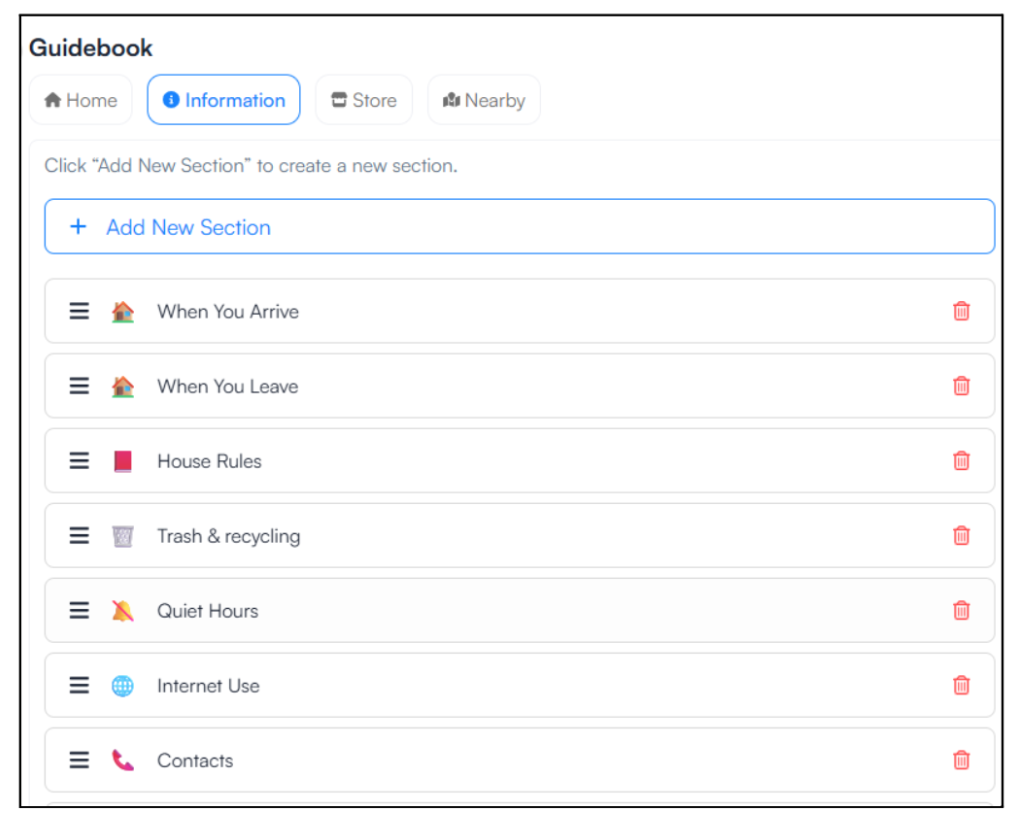1013x820 pixels.
Task: Delete the When You Arrive section
Action: tap(961, 311)
